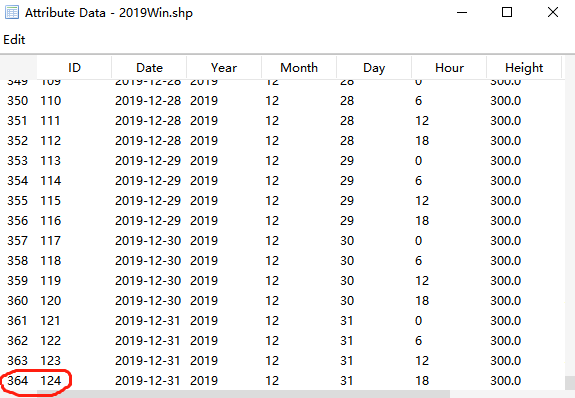
Task: Click ID cell 116
Action: point(51,220)
